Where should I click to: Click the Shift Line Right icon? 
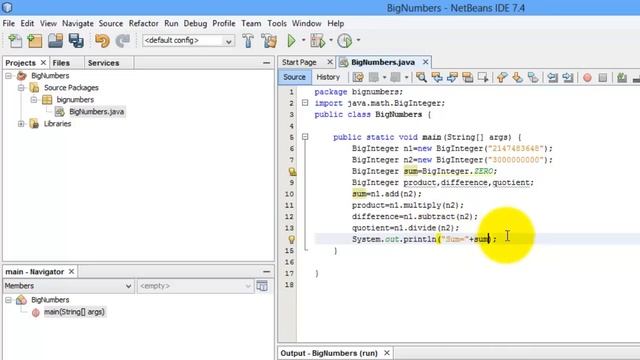pyautogui.click(x=568, y=77)
